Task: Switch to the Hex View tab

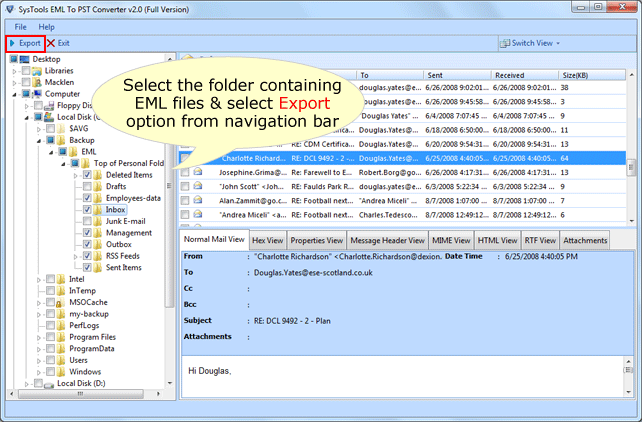Action: 268,241
